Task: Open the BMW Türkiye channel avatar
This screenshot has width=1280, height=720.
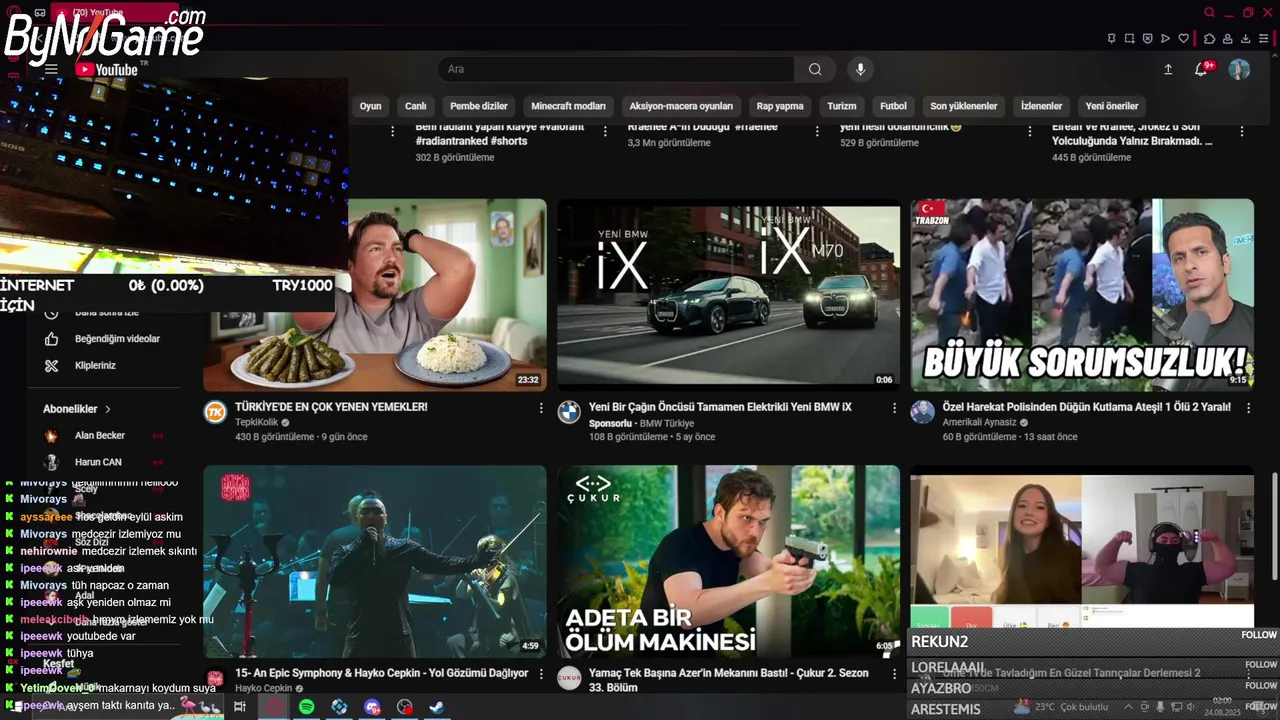Action: tap(569, 412)
